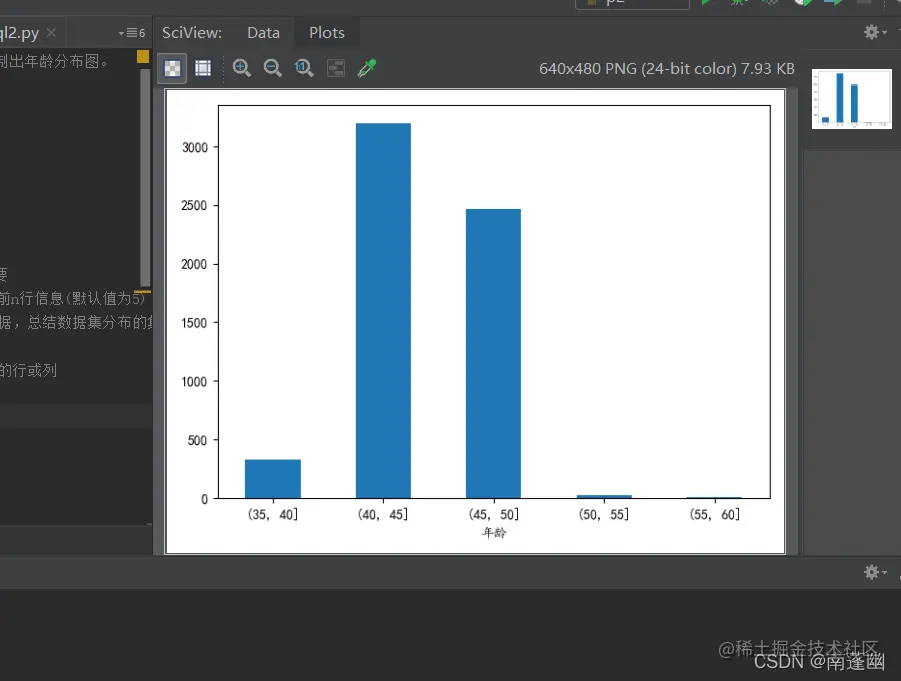Reset plot to actual size
This screenshot has width=901, height=681.
[x=304, y=68]
